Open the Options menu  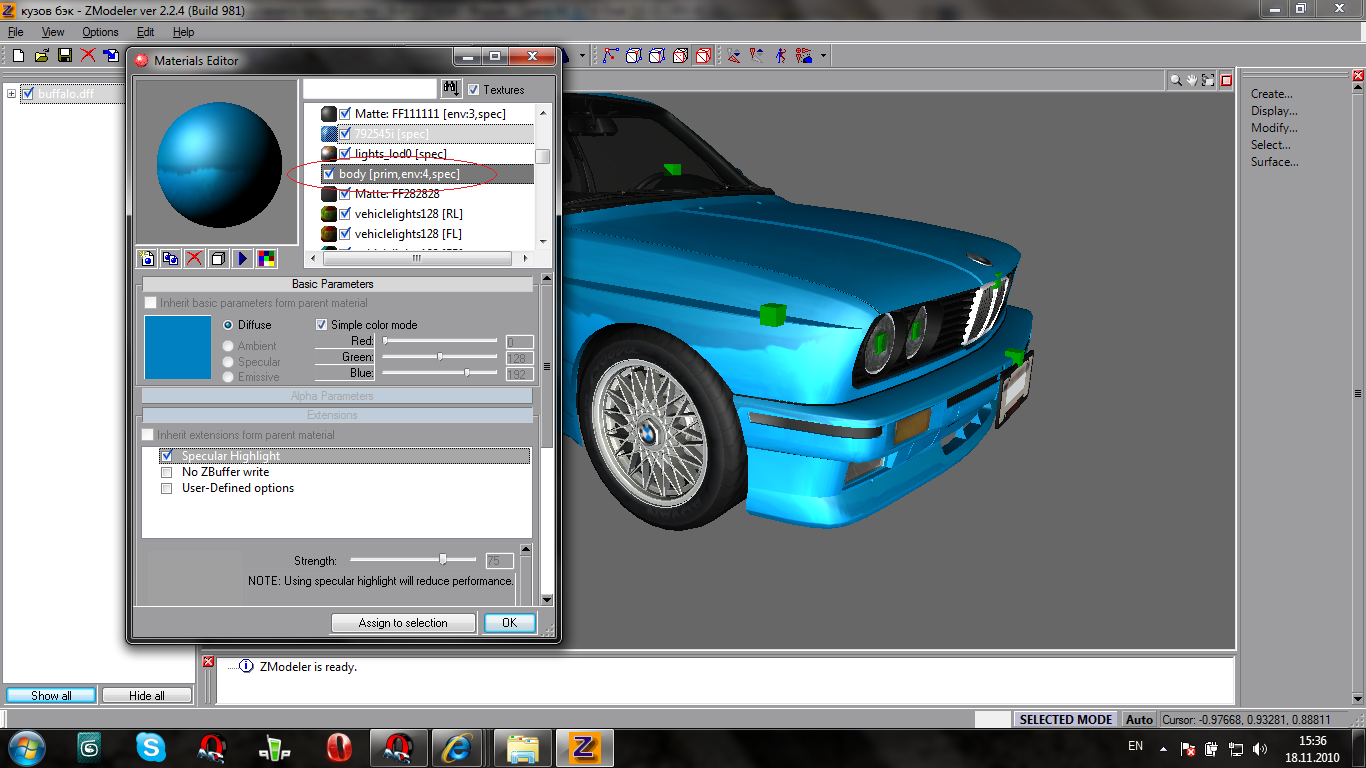tap(100, 32)
